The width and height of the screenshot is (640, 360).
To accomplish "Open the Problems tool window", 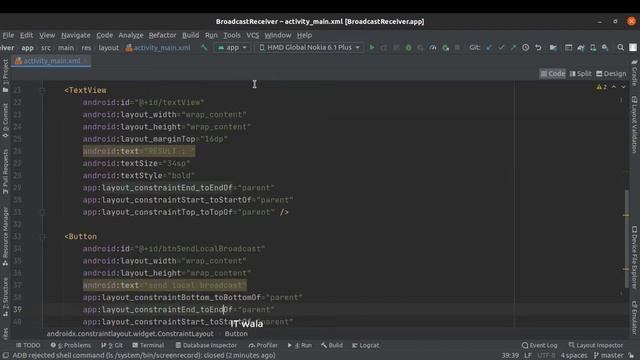I will 71,345.
